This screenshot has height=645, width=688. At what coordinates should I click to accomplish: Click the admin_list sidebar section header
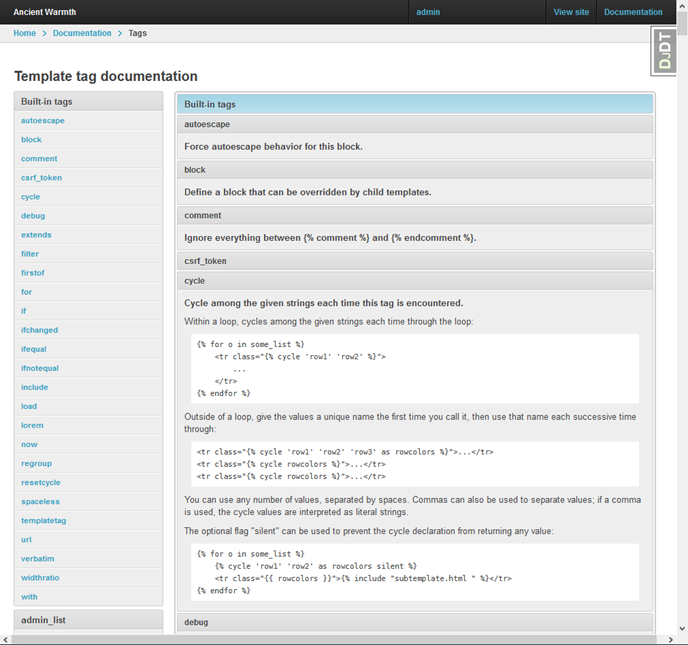(x=43, y=620)
